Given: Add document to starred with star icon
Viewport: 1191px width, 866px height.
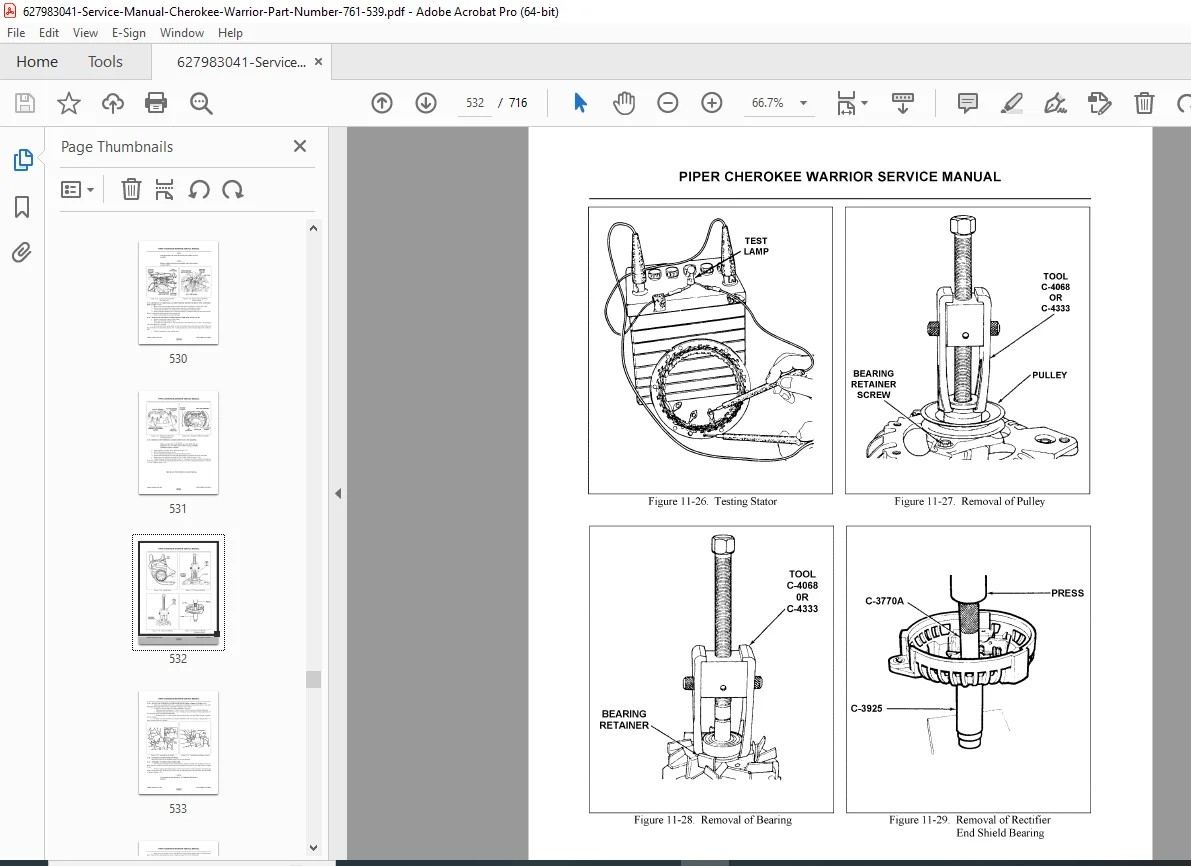Looking at the screenshot, I should point(69,103).
